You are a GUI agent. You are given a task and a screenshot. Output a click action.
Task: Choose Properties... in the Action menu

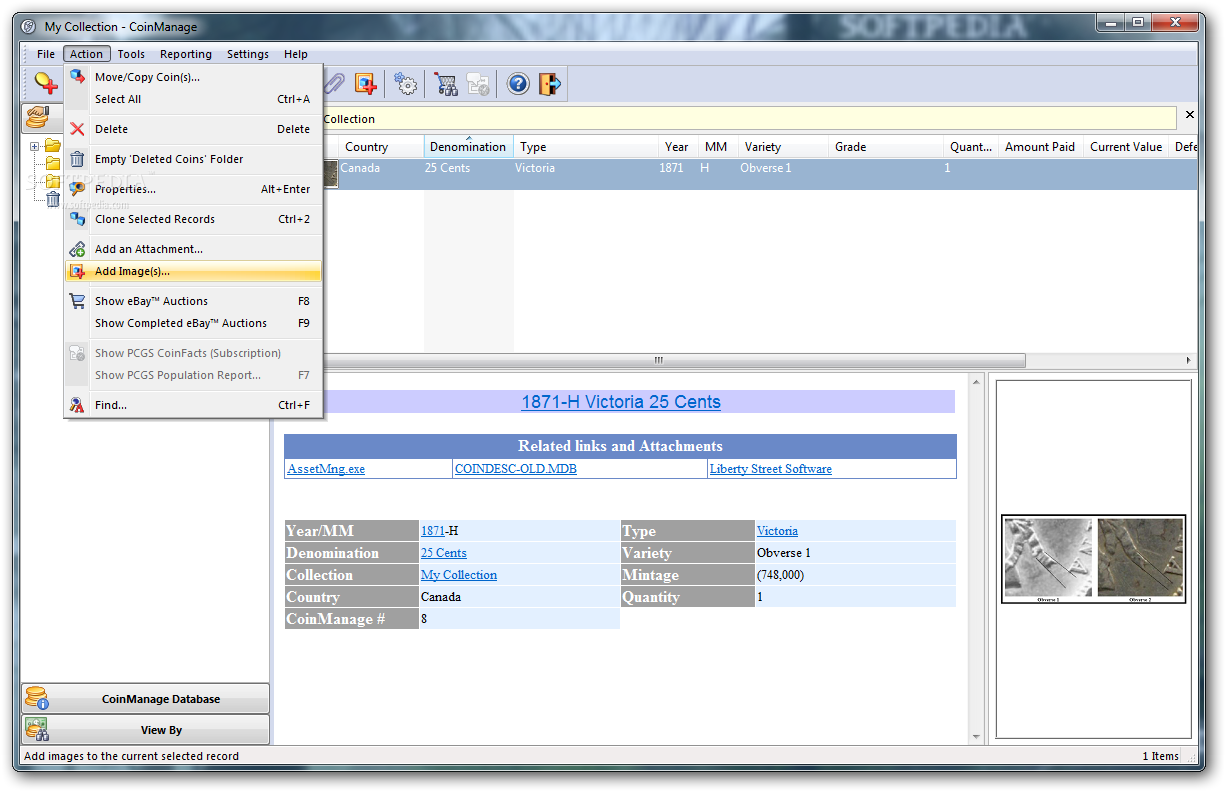coord(193,189)
